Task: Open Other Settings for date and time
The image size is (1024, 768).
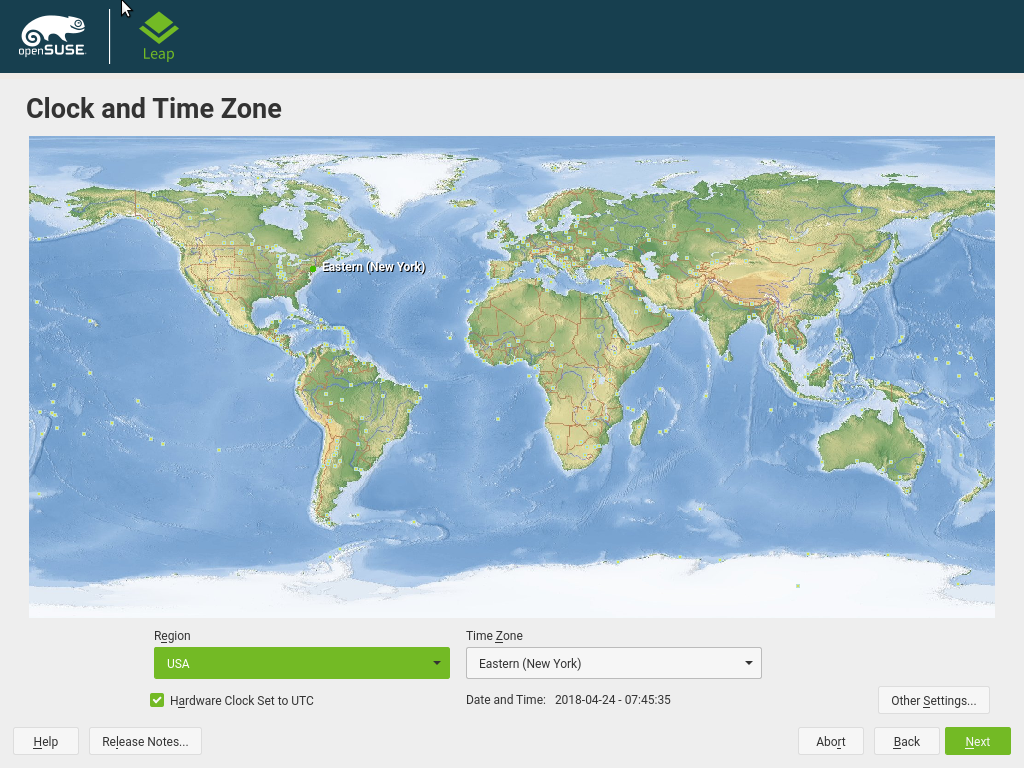Action: [933, 700]
